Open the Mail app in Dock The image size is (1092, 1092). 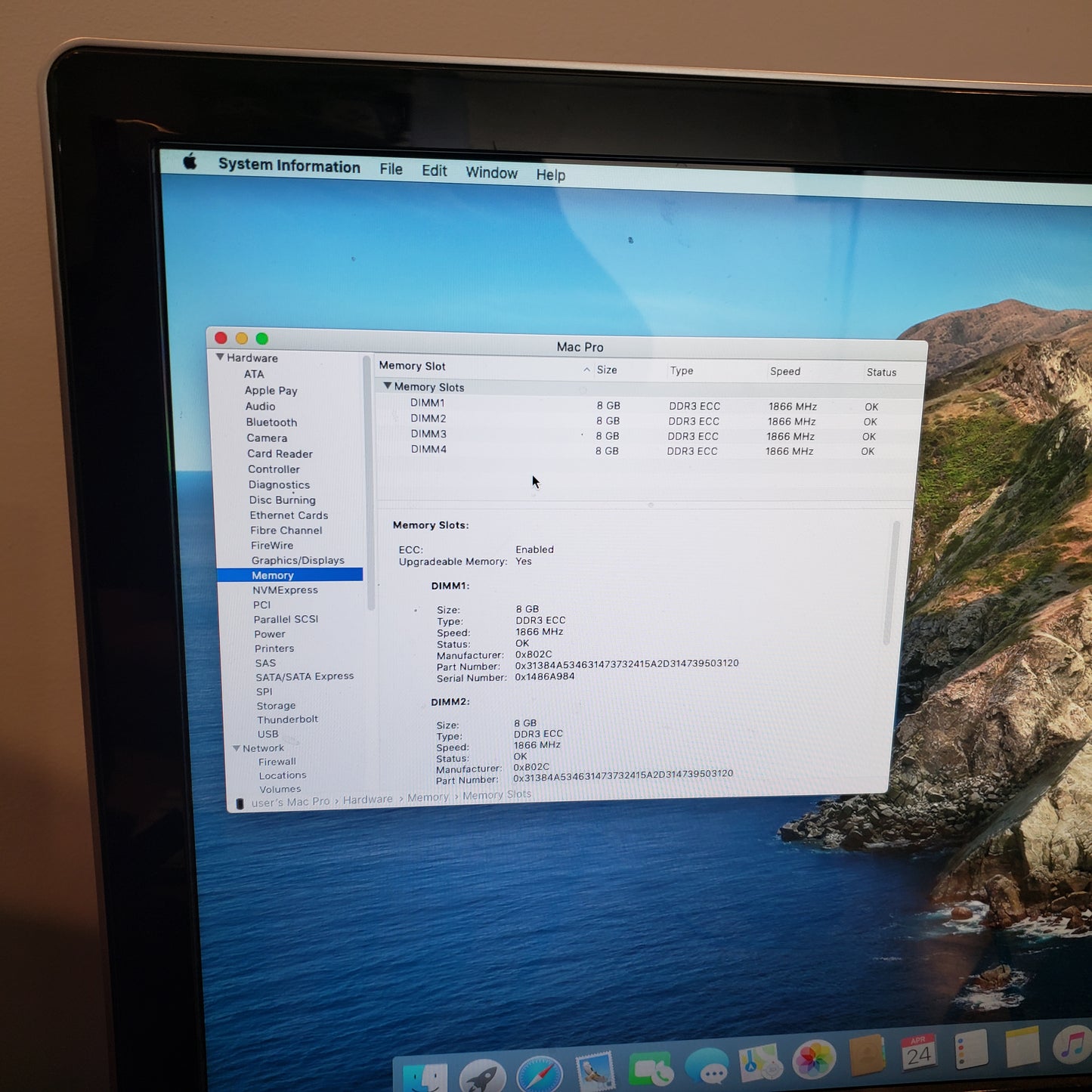tap(595, 1072)
